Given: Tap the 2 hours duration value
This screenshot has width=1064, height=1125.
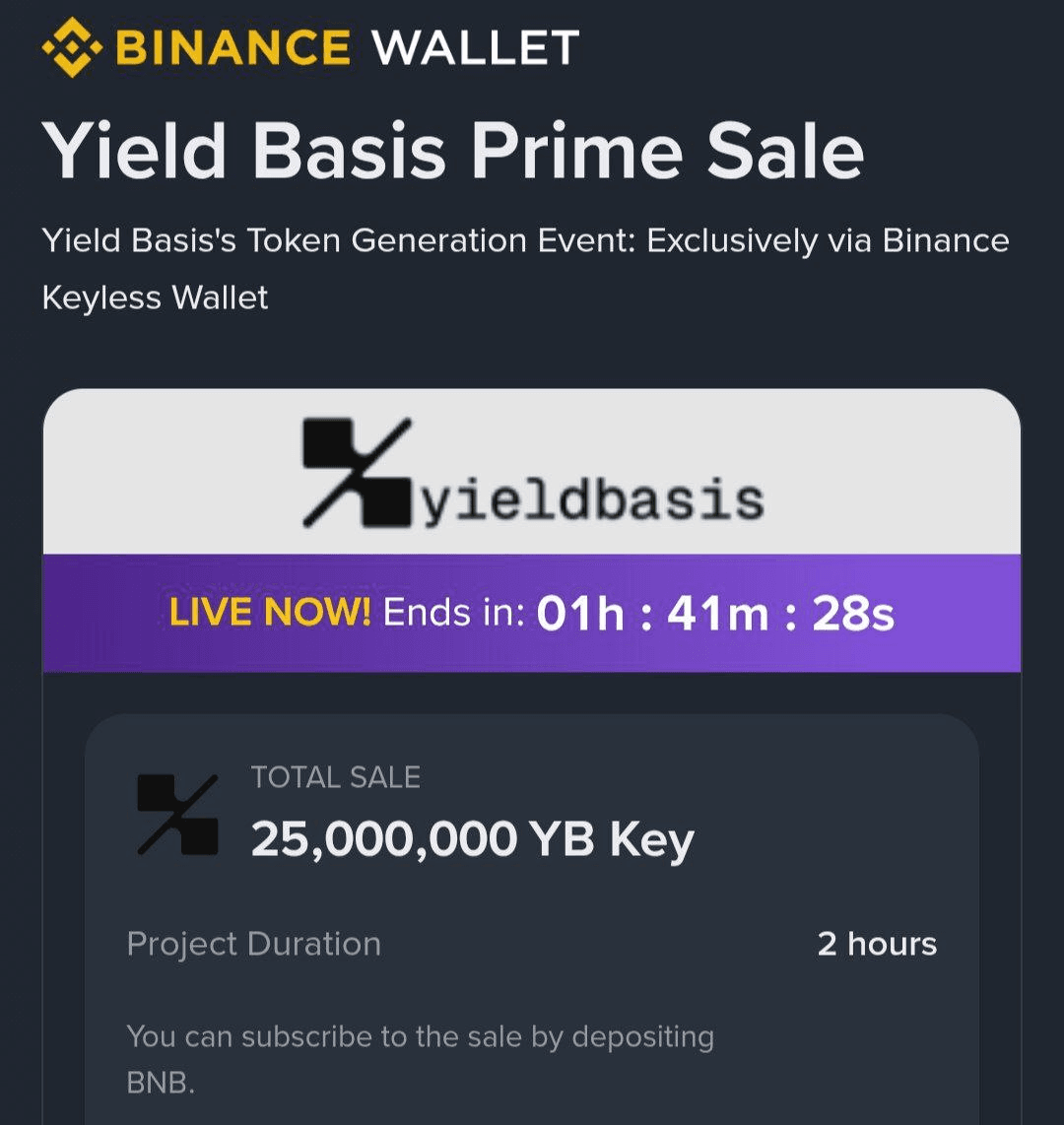Looking at the screenshot, I should [877, 944].
